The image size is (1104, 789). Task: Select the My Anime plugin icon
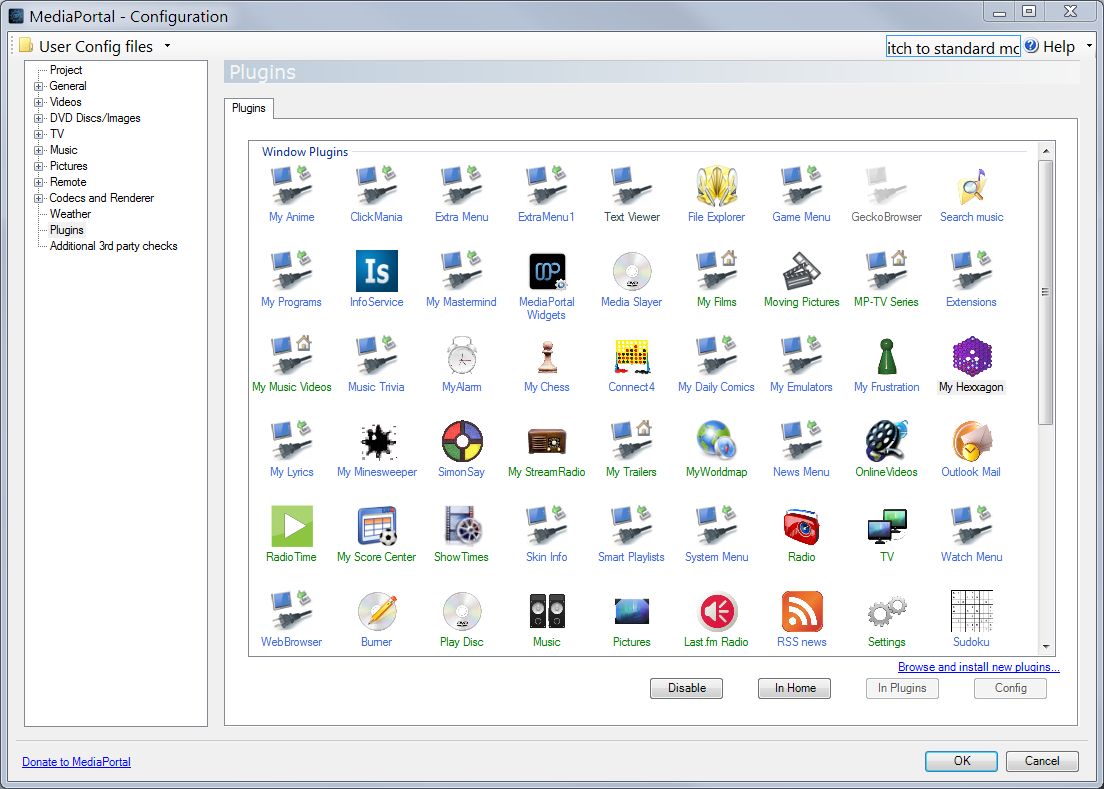(291, 186)
